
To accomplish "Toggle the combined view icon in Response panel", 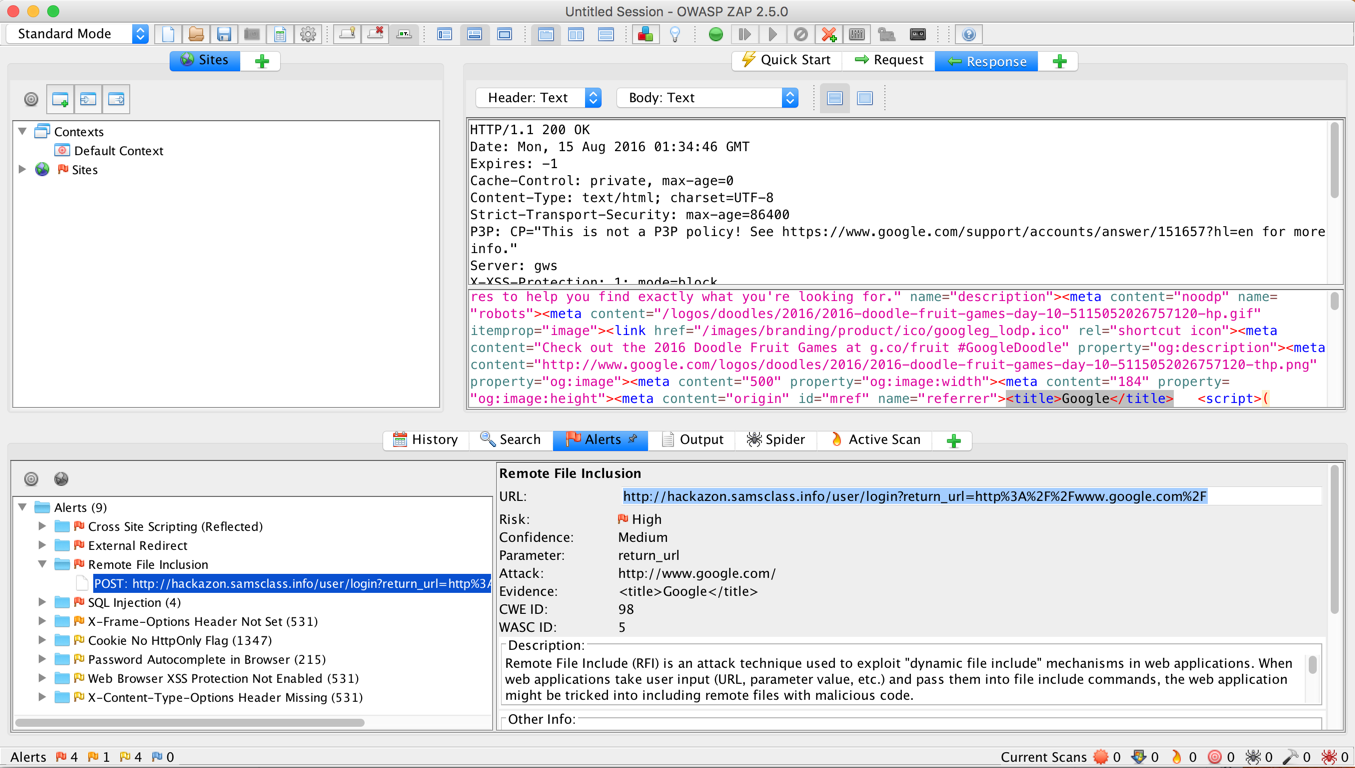I will [x=865, y=98].
